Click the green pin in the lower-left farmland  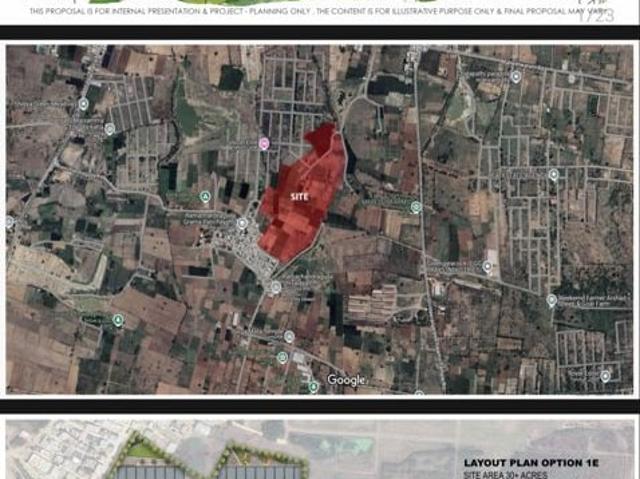[118, 319]
